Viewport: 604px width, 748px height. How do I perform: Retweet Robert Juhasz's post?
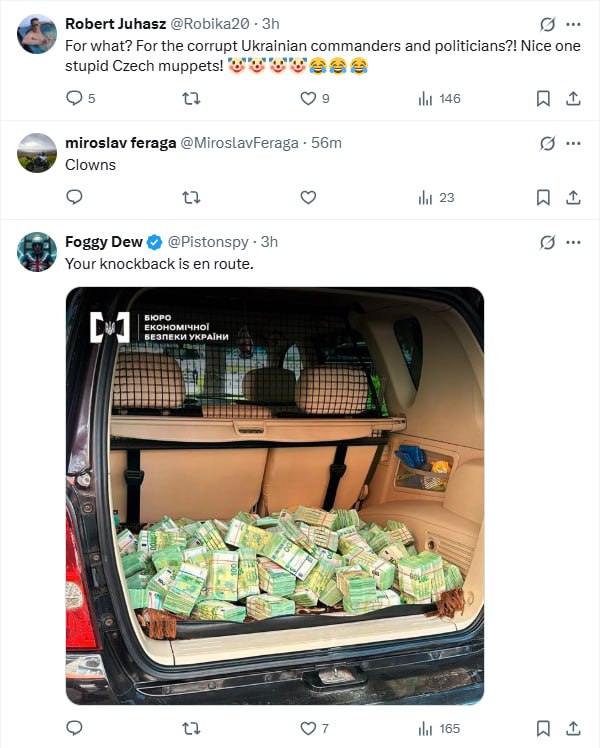191,98
